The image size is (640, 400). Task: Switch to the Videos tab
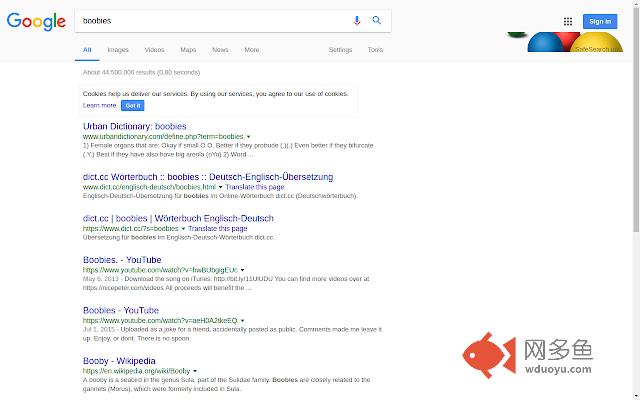click(154, 50)
